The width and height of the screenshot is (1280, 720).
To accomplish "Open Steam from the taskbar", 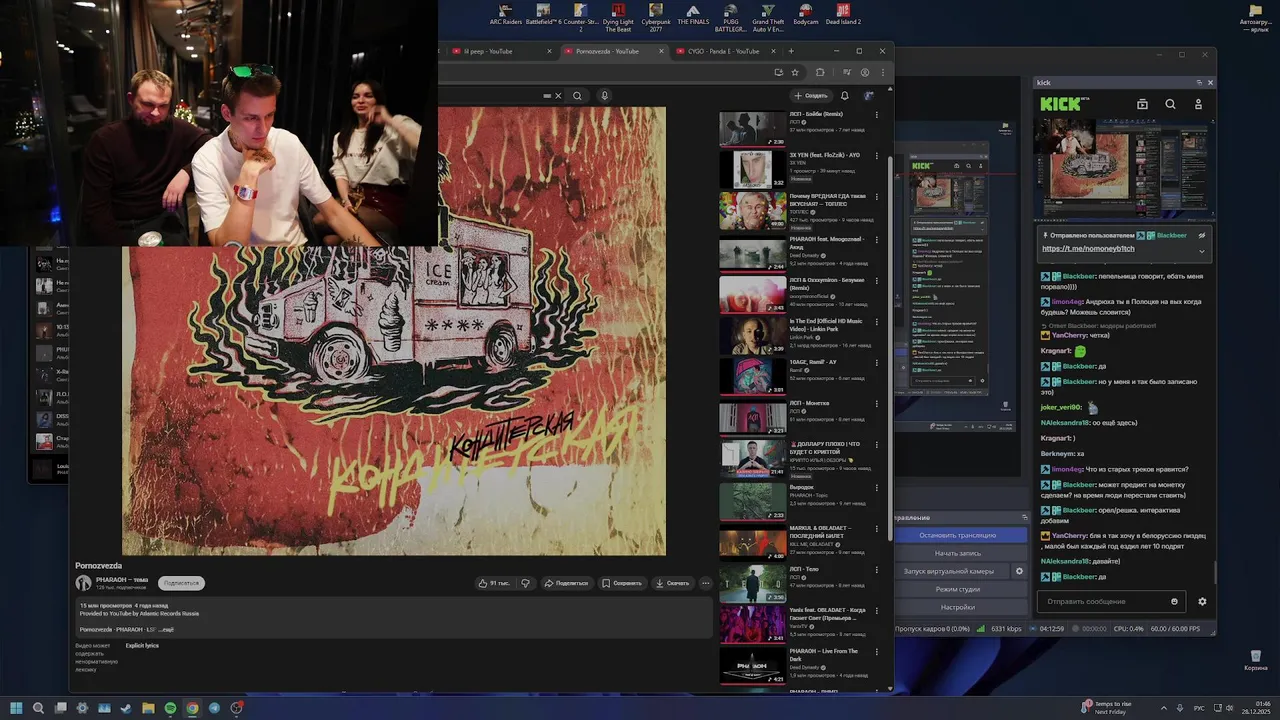I will point(126,708).
